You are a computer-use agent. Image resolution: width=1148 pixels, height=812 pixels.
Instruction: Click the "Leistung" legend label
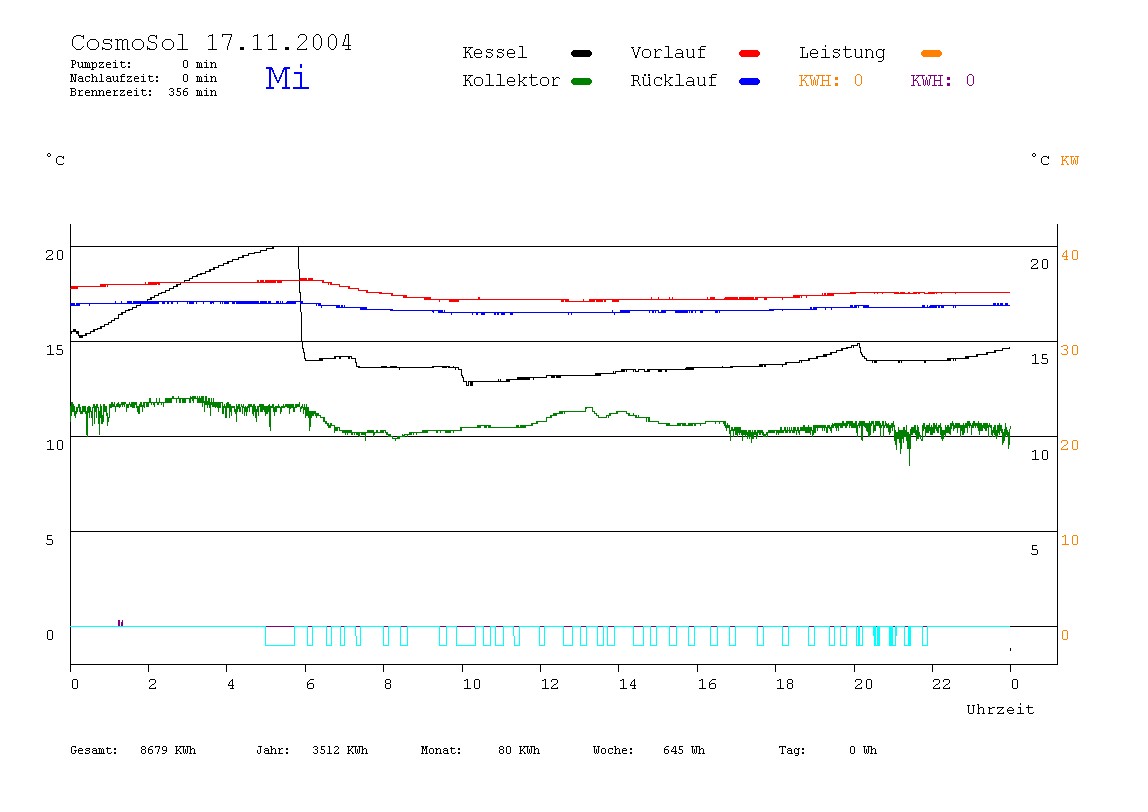842,53
